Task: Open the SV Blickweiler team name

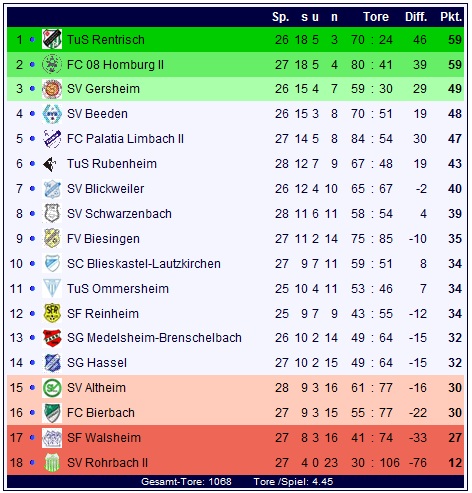Action: tap(105, 189)
